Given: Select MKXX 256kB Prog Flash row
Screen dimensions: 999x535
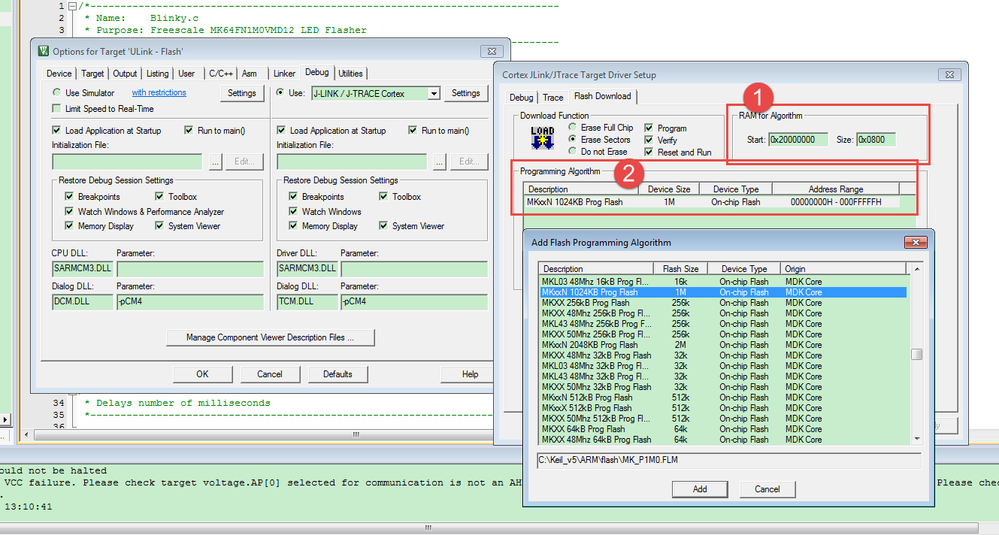Looking at the screenshot, I should coord(723,303).
